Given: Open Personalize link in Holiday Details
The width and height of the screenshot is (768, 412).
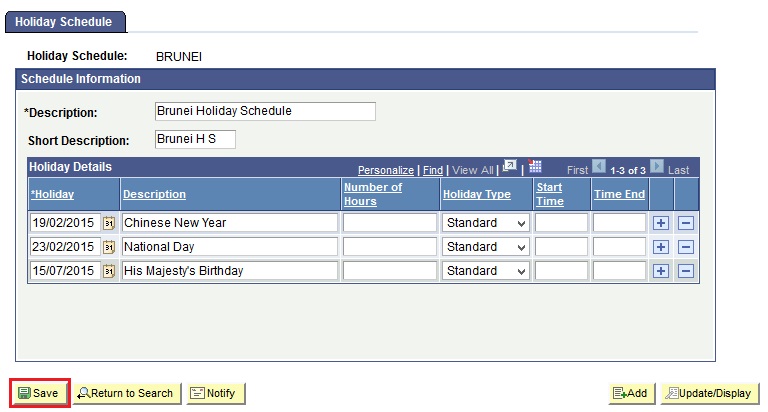Looking at the screenshot, I should tap(386, 170).
